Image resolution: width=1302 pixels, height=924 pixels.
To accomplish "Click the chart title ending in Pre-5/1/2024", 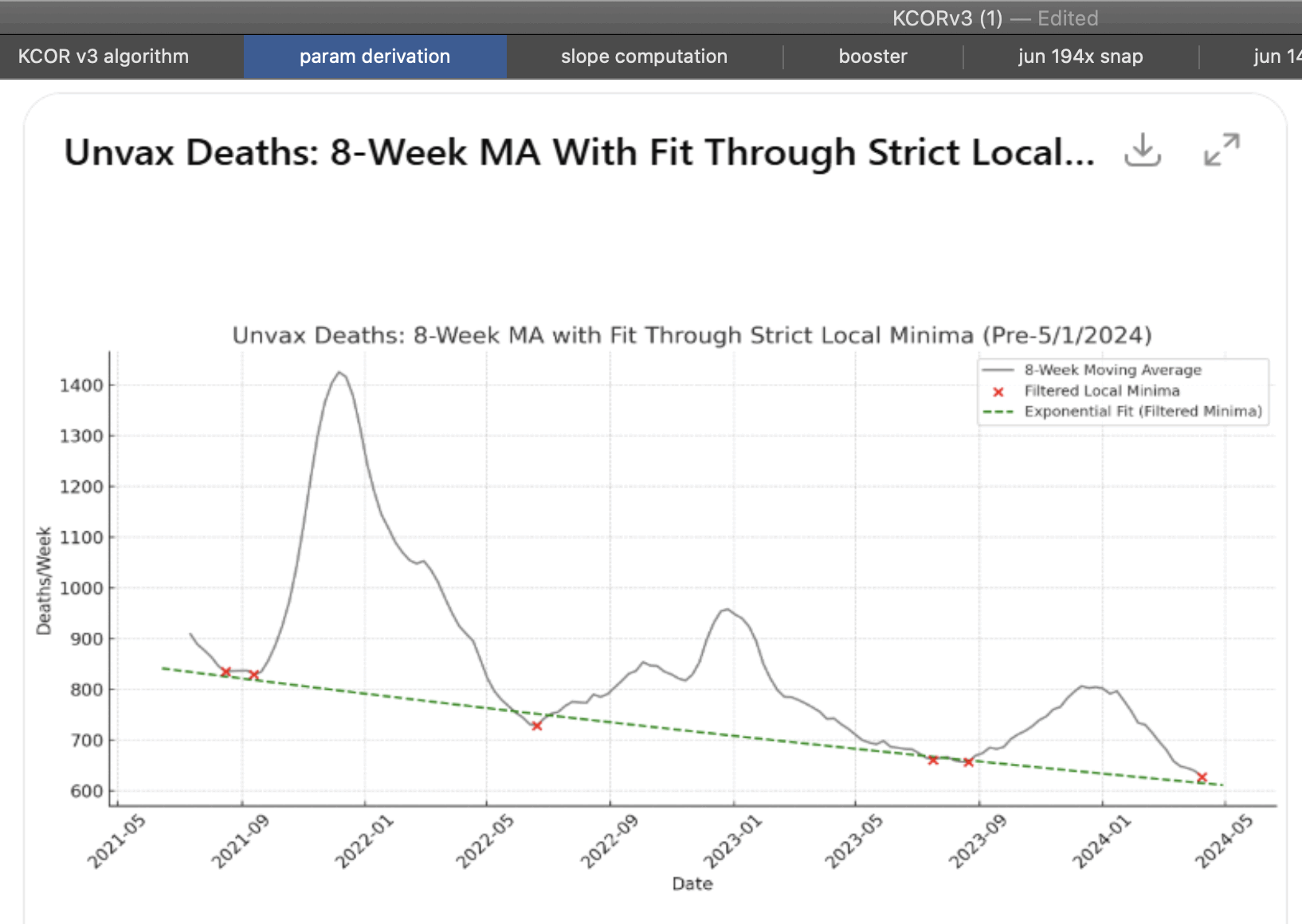I will point(692,335).
